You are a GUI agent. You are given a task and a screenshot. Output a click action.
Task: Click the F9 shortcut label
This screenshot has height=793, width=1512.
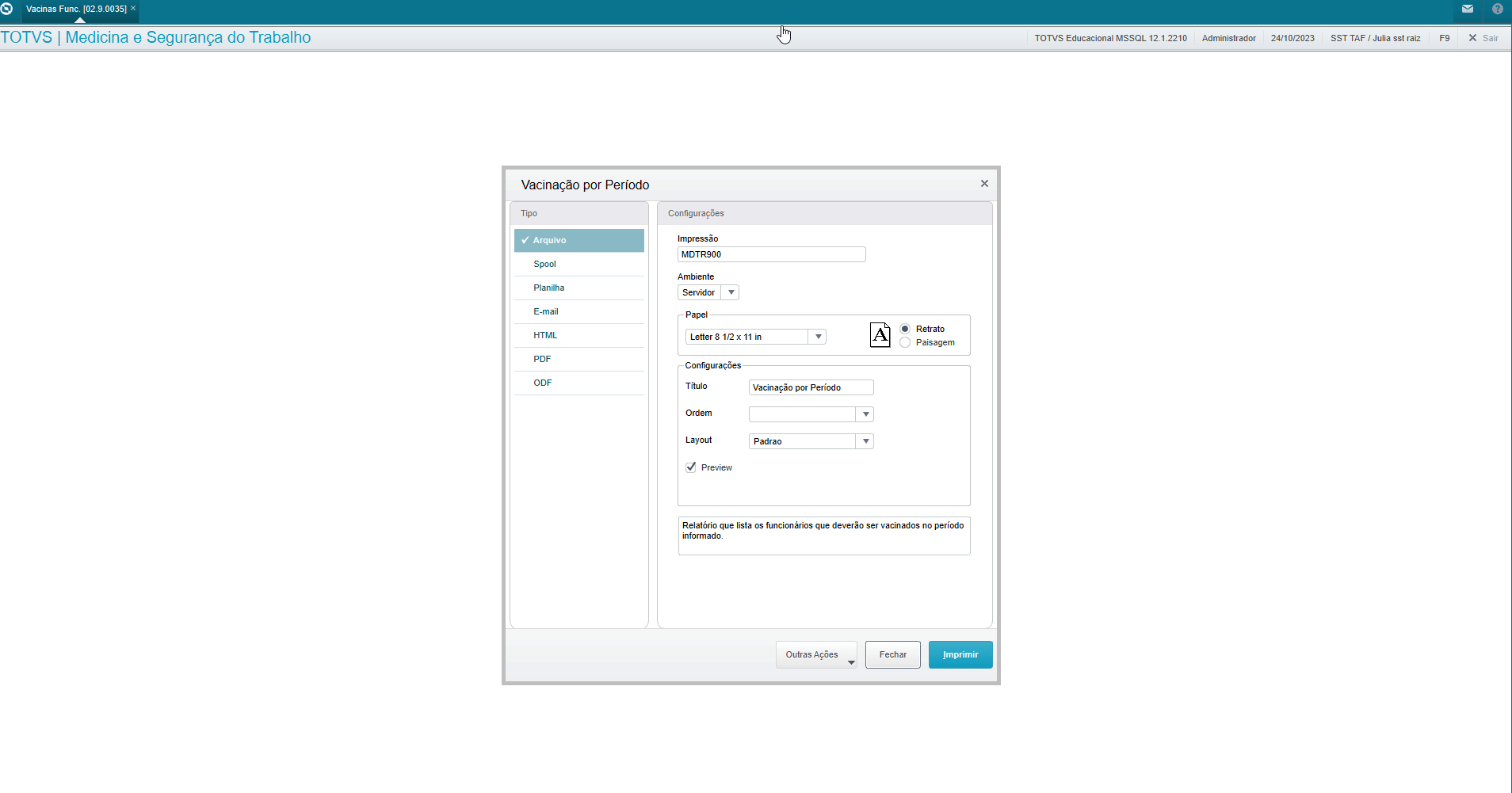[1445, 38]
